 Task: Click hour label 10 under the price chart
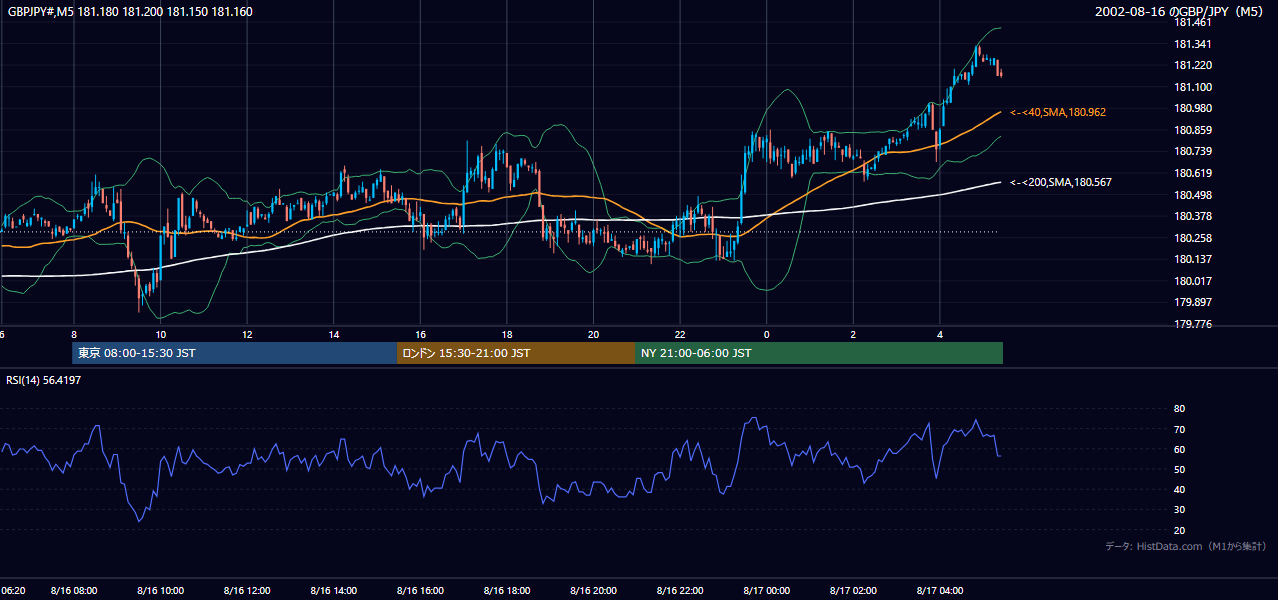point(160,335)
